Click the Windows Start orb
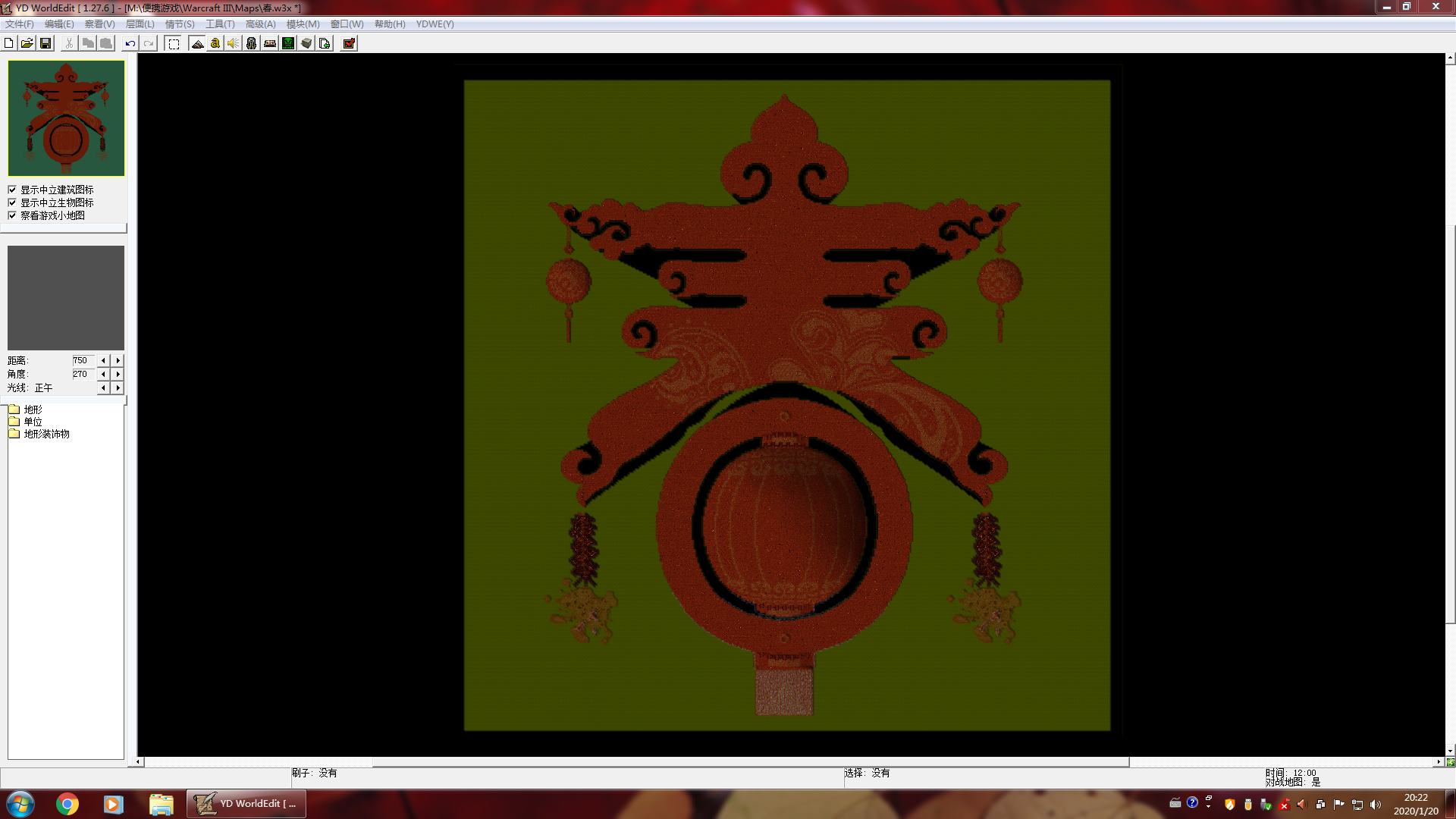 click(x=20, y=804)
